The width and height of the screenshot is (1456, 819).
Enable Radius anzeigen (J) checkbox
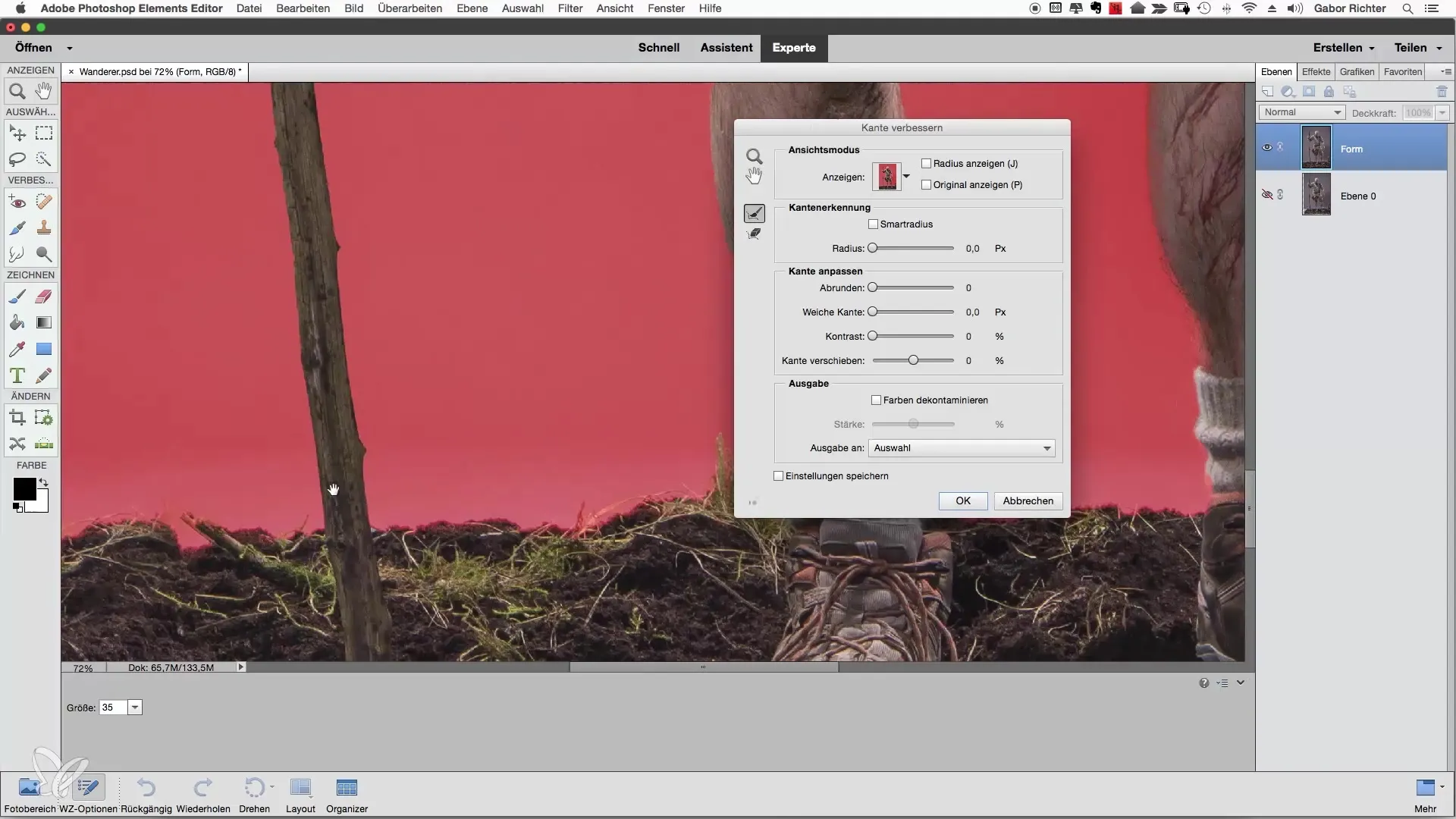(926, 164)
